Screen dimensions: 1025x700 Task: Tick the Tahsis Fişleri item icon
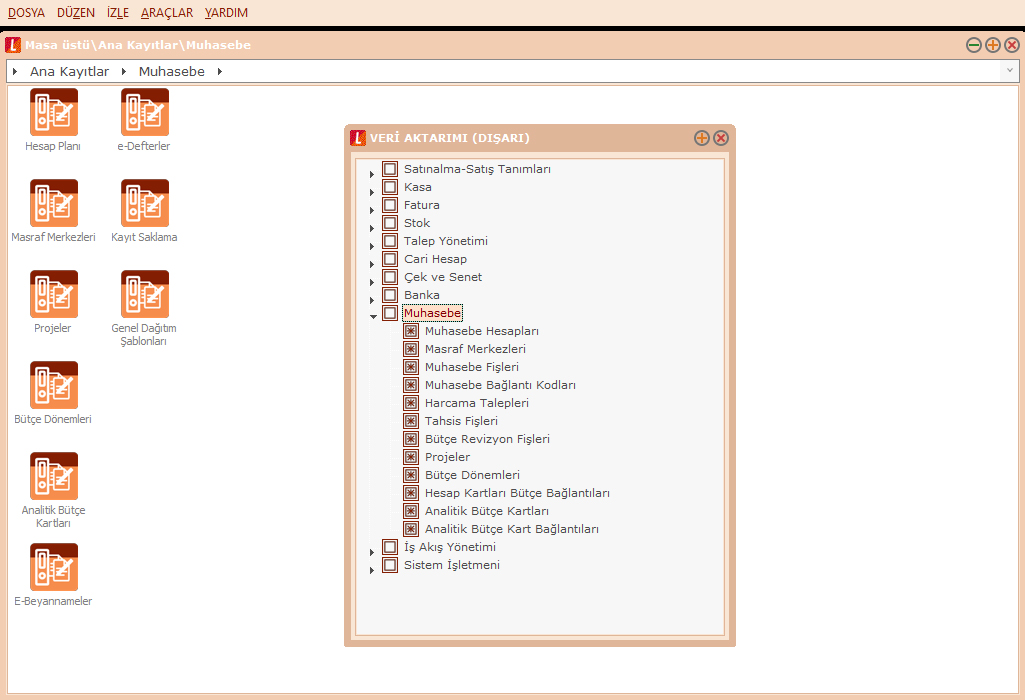[x=411, y=421]
